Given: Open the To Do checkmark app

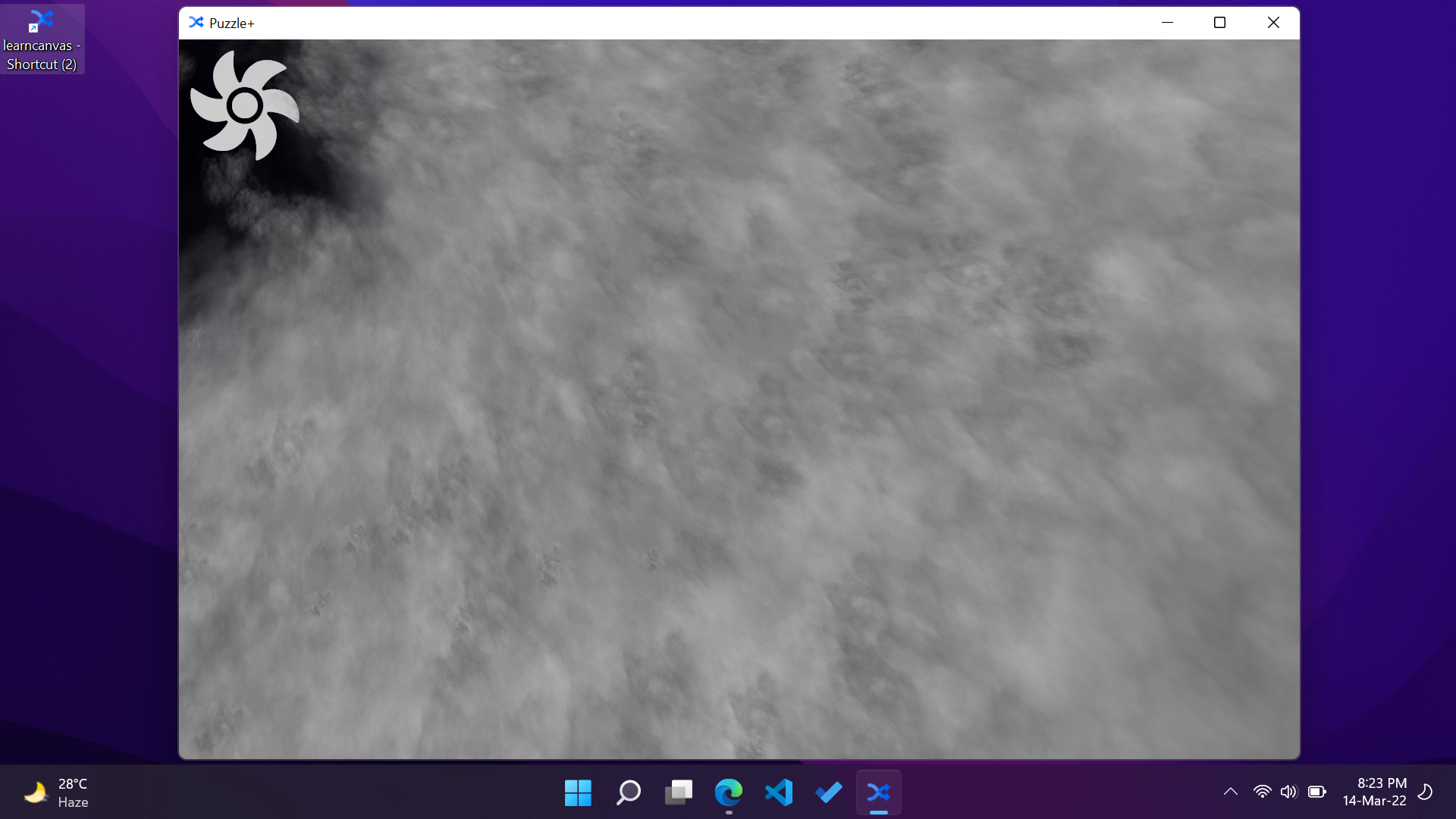Looking at the screenshot, I should 829,792.
